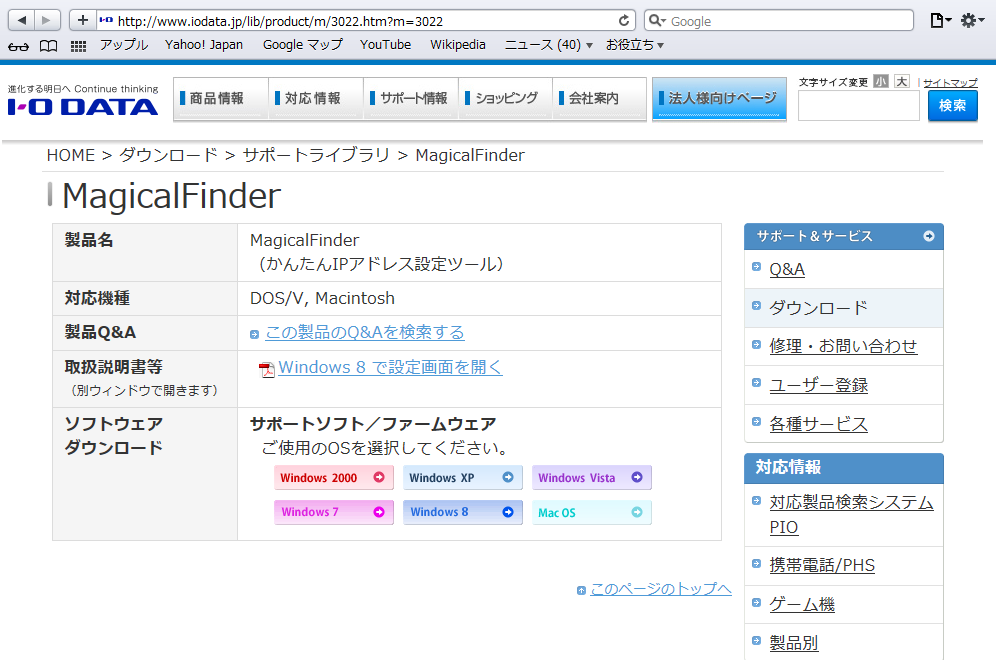Focus the browser URL address field

coord(365,21)
